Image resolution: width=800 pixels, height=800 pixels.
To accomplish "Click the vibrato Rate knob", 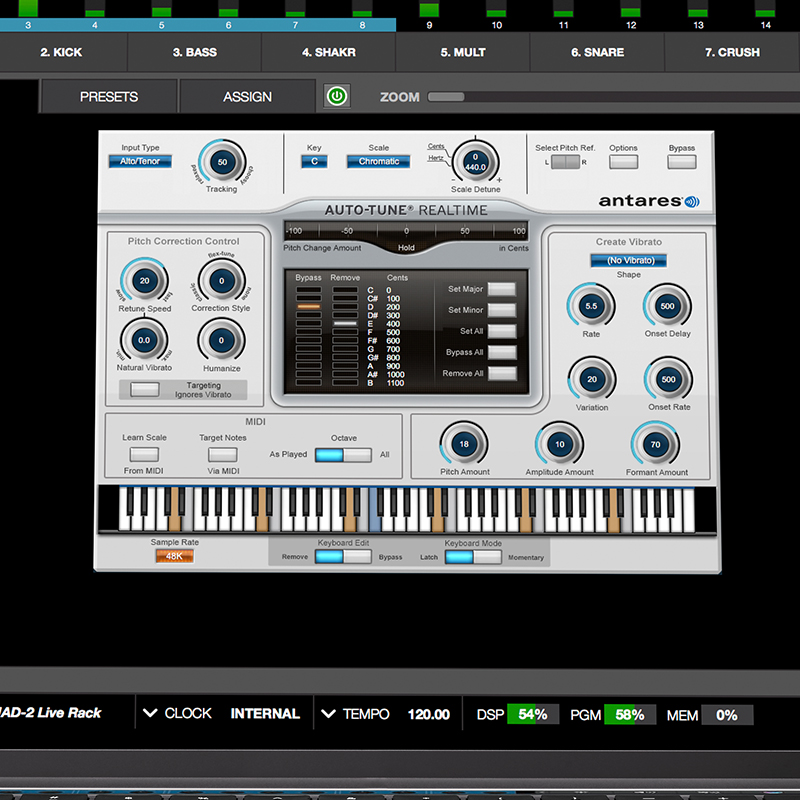I will click(591, 306).
